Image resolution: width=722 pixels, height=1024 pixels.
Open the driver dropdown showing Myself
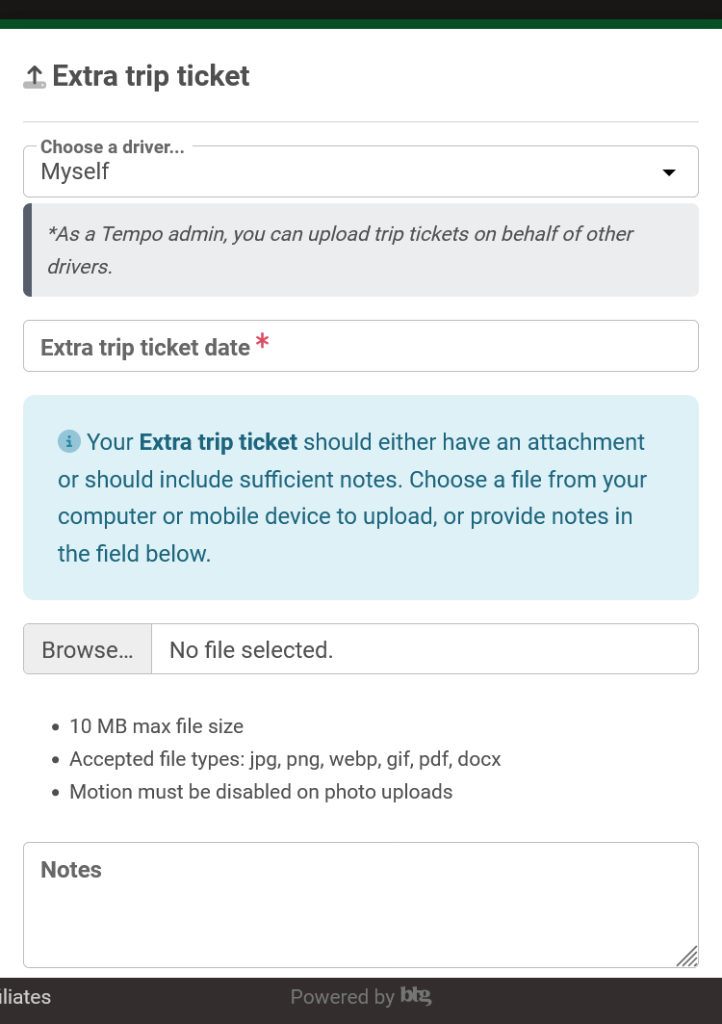[360, 172]
